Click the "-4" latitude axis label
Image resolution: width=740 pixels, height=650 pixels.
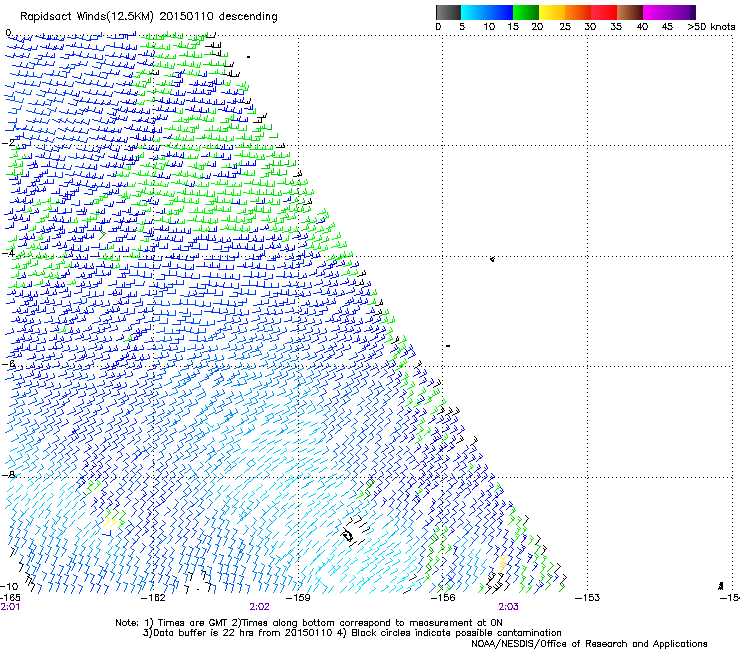pyautogui.click(x=9, y=253)
